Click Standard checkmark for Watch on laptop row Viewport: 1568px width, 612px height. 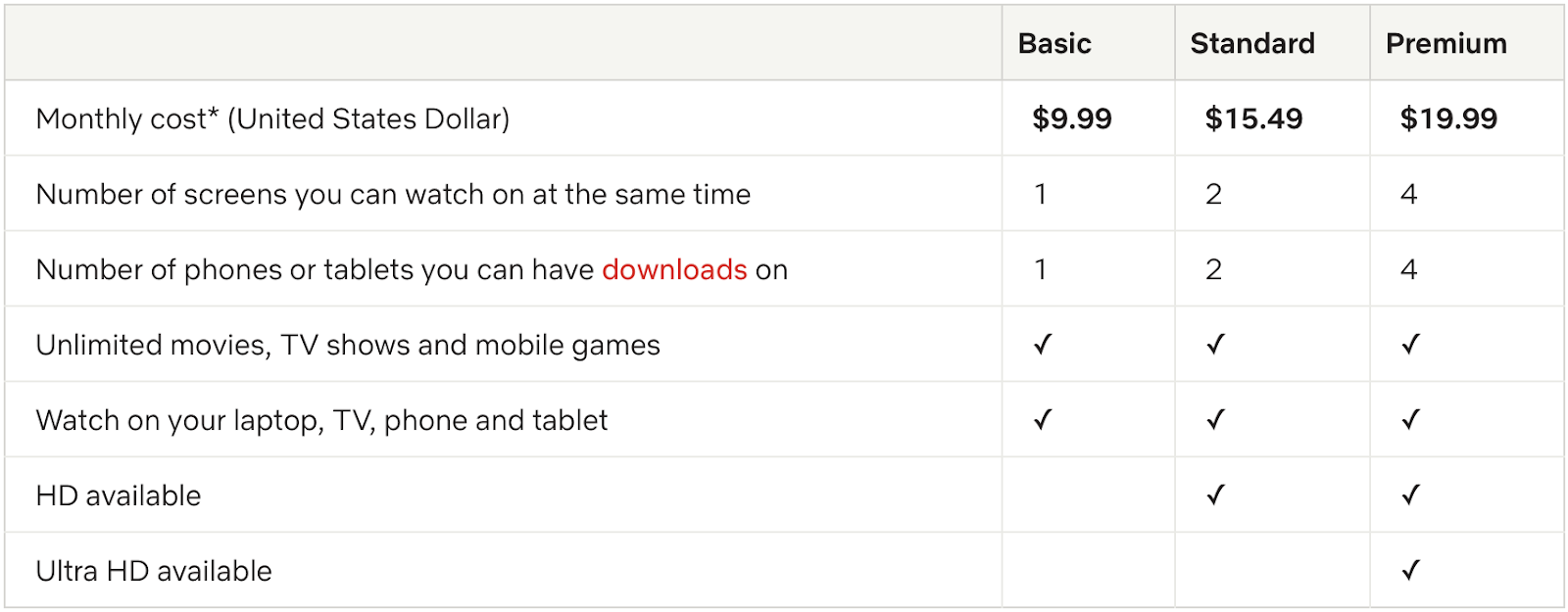[1215, 420]
